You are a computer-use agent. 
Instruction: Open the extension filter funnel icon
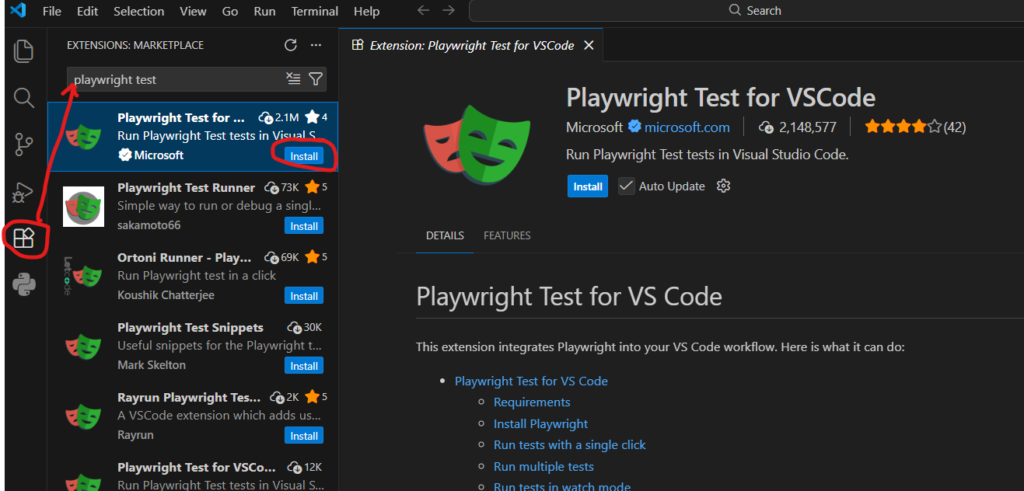click(x=316, y=79)
